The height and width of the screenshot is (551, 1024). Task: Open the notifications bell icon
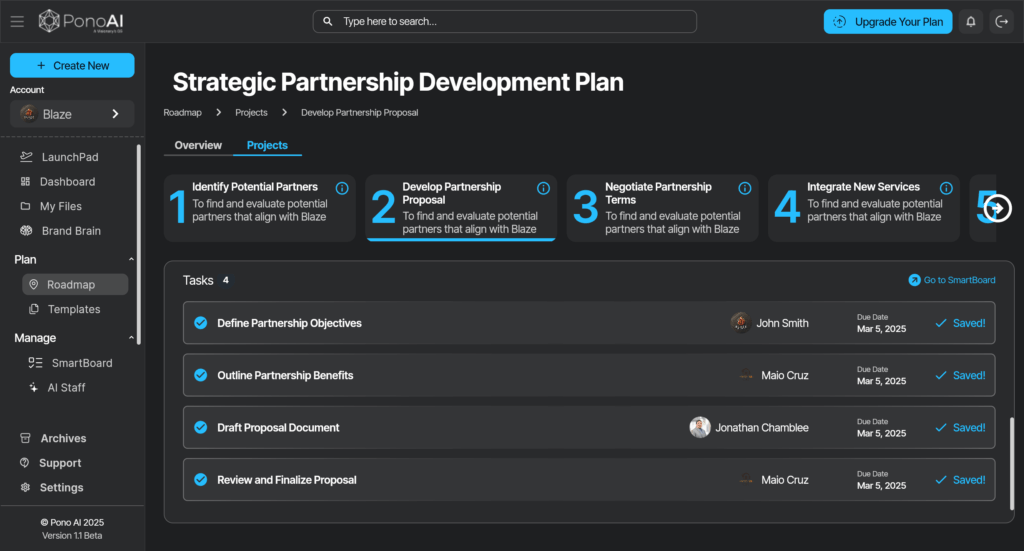coord(970,21)
